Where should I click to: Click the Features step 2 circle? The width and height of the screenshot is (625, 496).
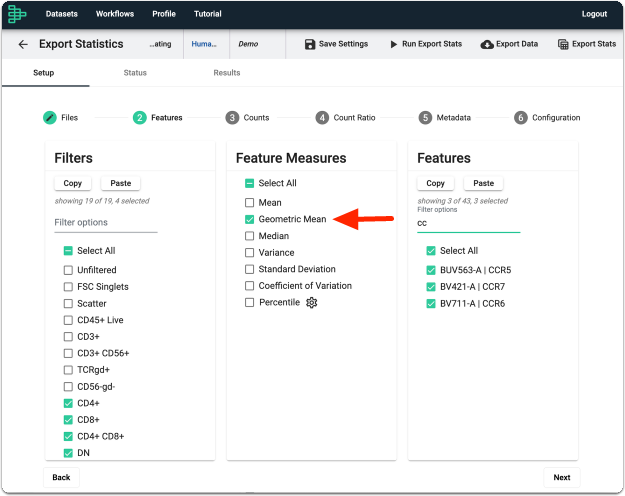[x=140, y=118]
